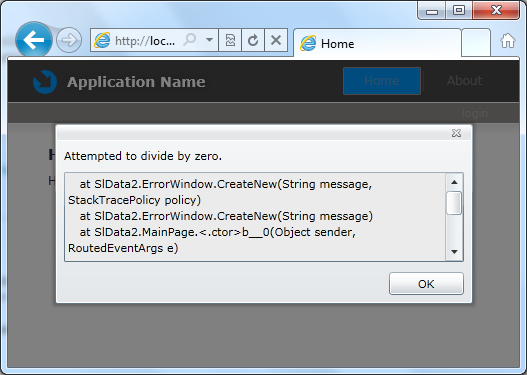Click the 'StackTracePolicy policy)' line in the stack trace

click(x=134, y=200)
